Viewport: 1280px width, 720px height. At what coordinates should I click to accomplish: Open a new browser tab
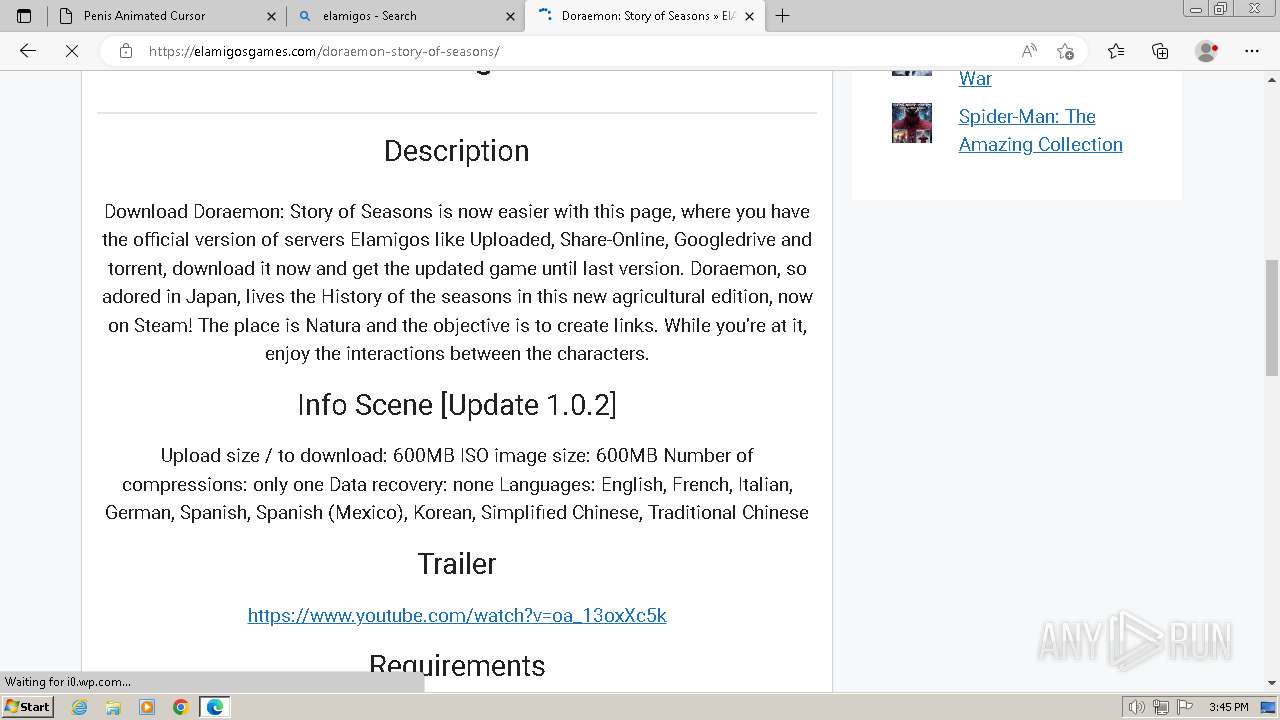[782, 16]
